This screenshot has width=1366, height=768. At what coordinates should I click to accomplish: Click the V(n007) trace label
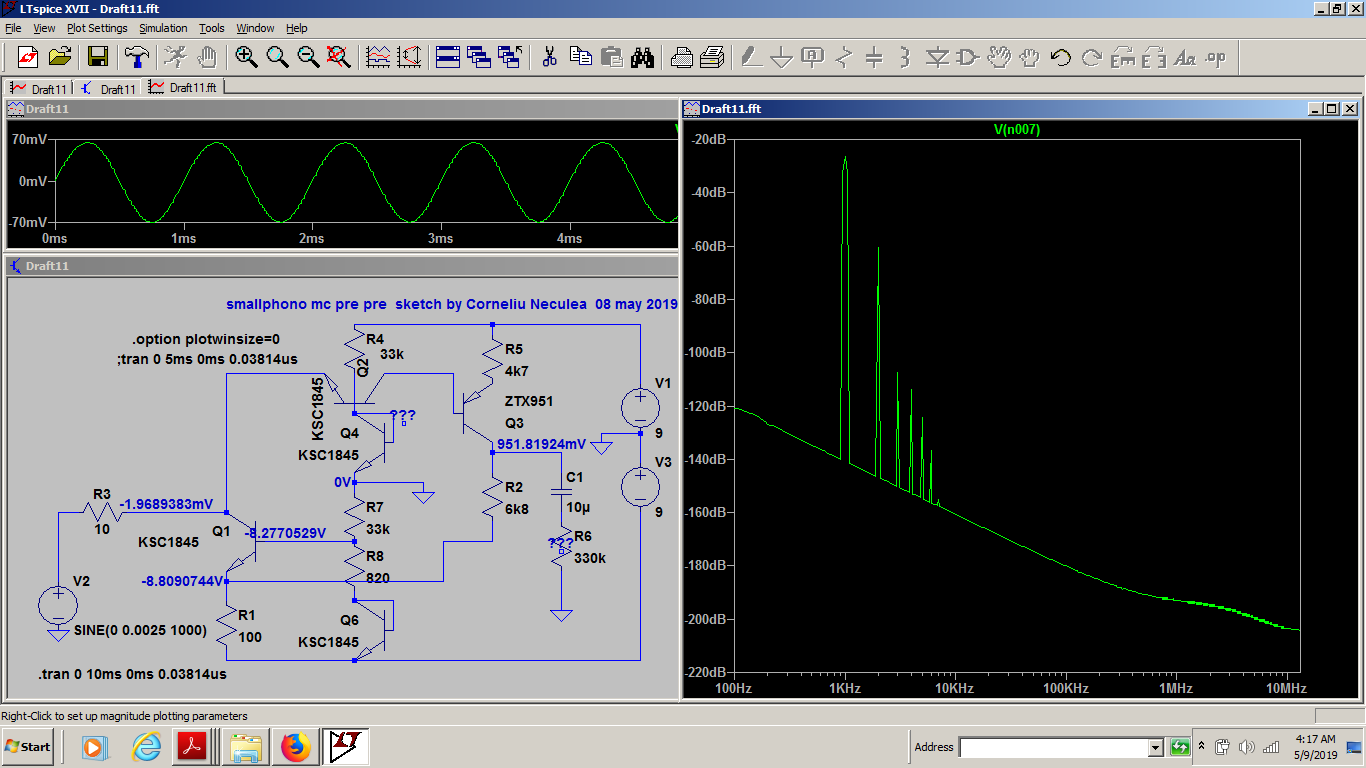pos(1017,129)
